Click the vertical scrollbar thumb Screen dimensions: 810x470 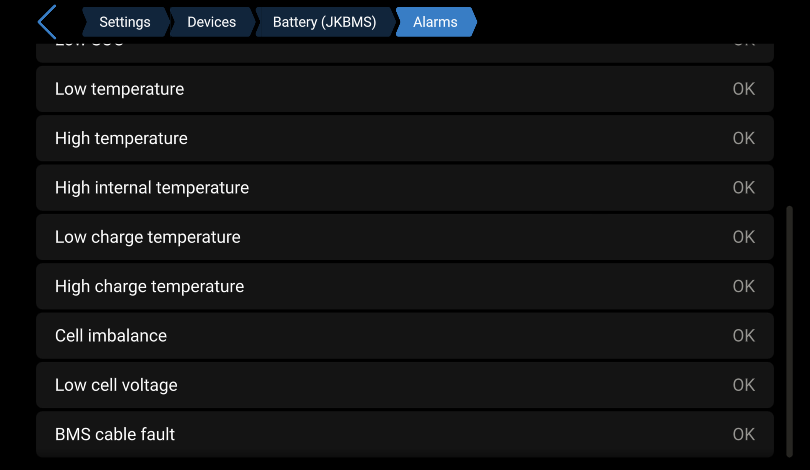[789, 332]
